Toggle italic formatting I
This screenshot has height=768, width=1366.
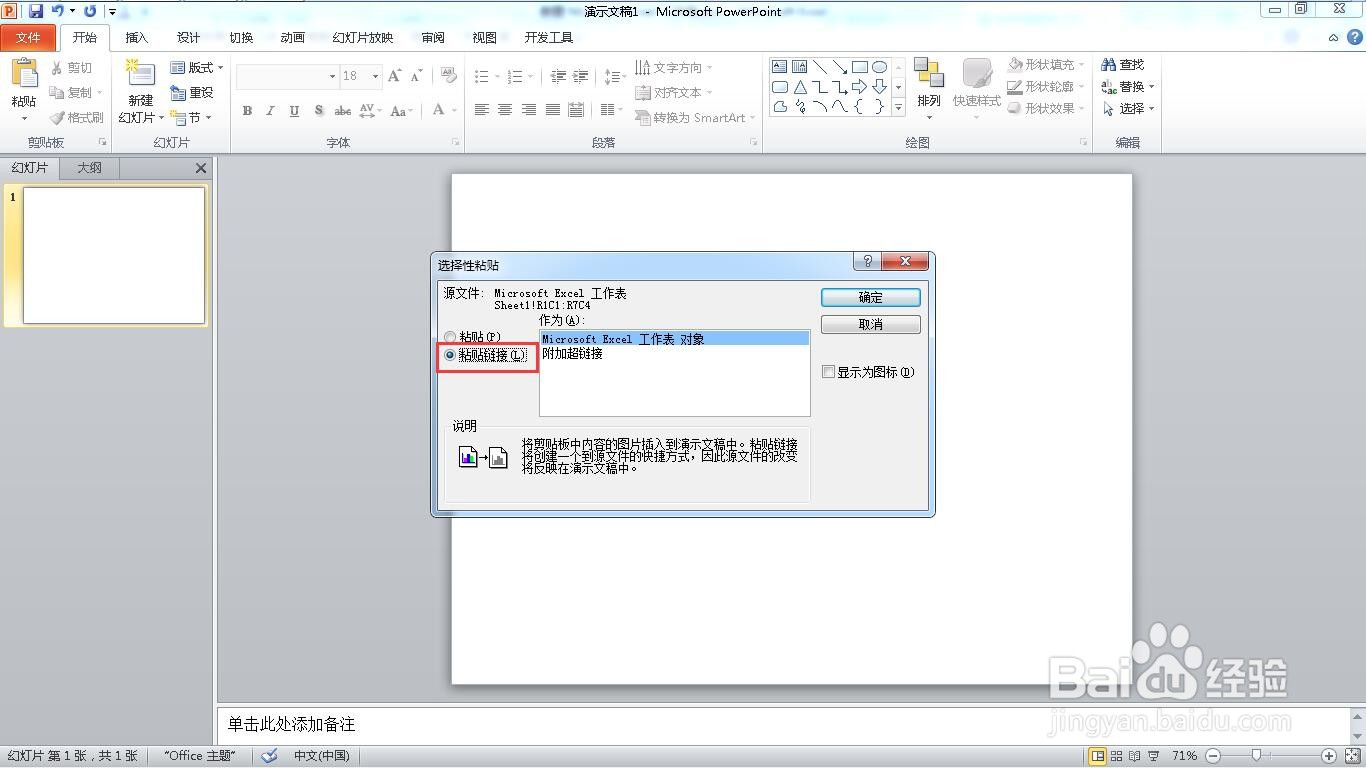270,111
